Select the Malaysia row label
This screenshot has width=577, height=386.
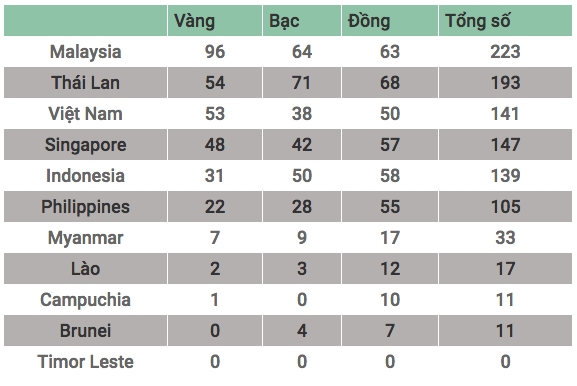tap(85, 52)
